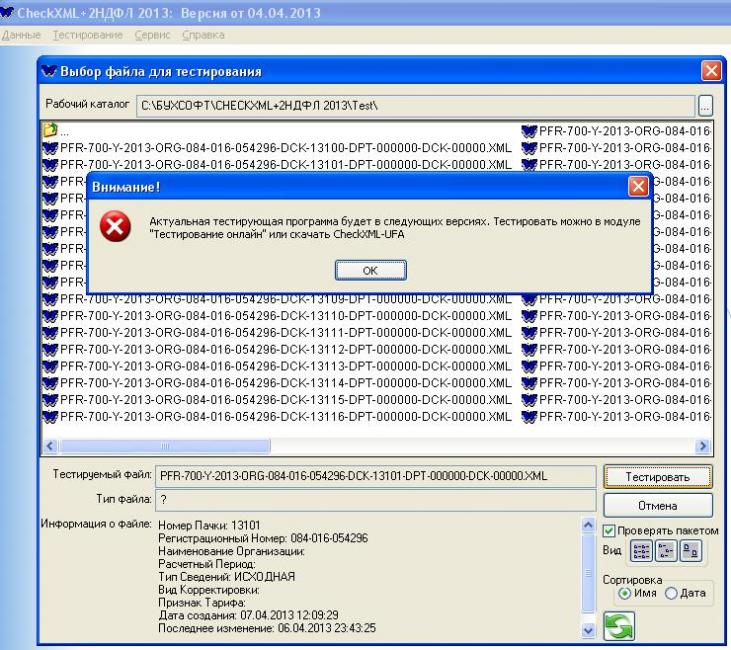Toggle the Проверять пакетом checkbox
This screenshot has height=650, width=731.
click(609, 530)
